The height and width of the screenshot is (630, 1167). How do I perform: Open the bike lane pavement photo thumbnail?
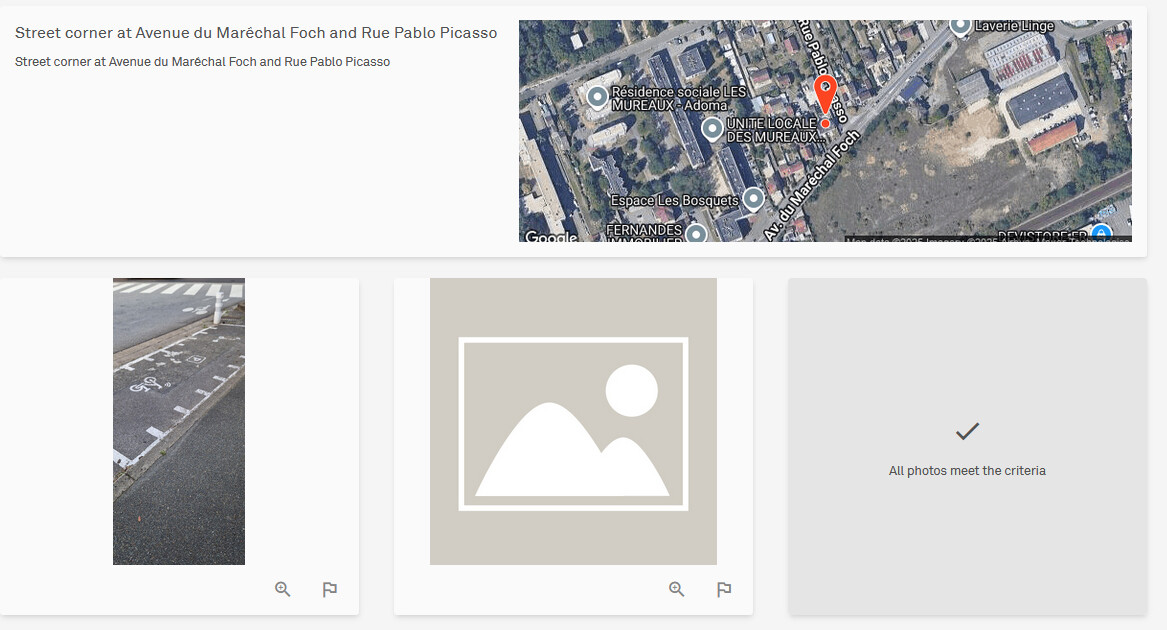pos(179,421)
